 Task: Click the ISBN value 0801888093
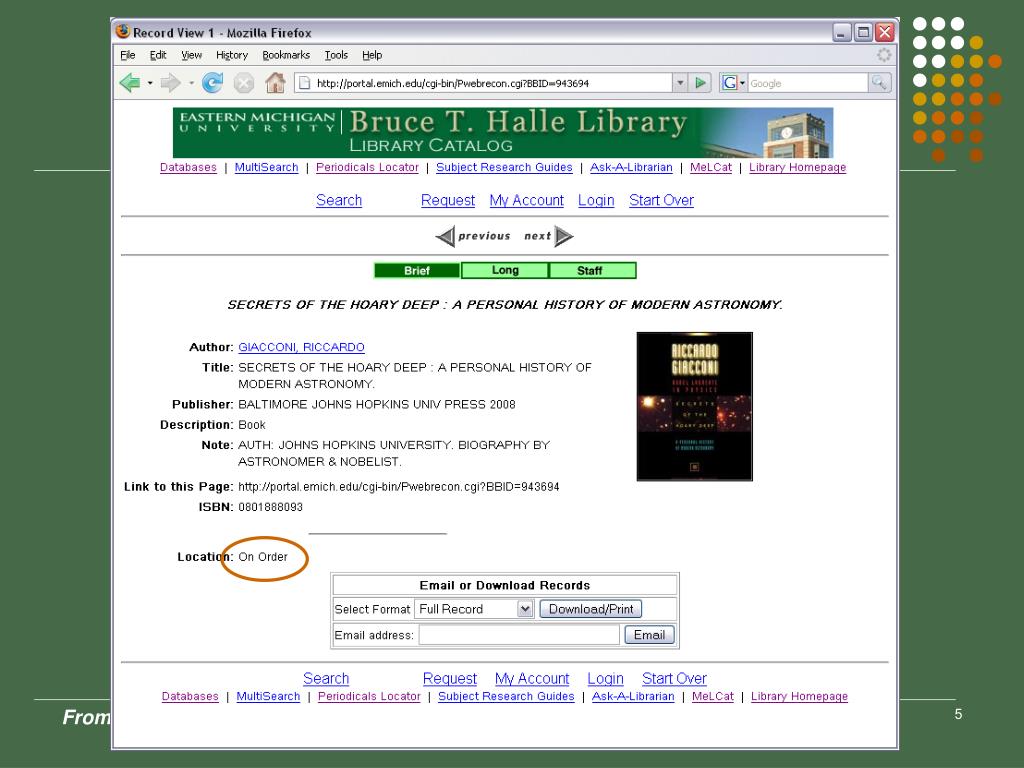pos(270,507)
